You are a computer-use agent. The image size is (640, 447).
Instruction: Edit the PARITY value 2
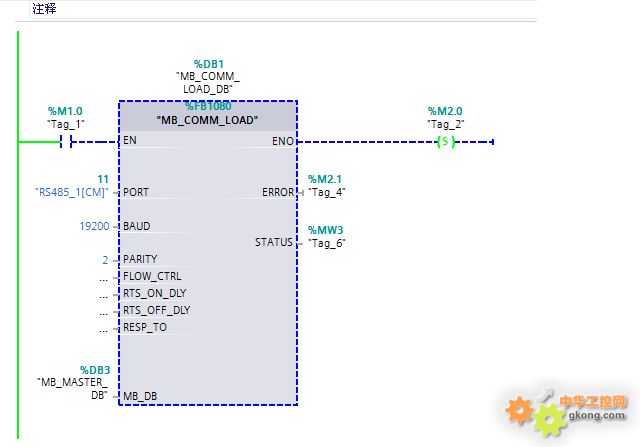(x=105, y=260)
